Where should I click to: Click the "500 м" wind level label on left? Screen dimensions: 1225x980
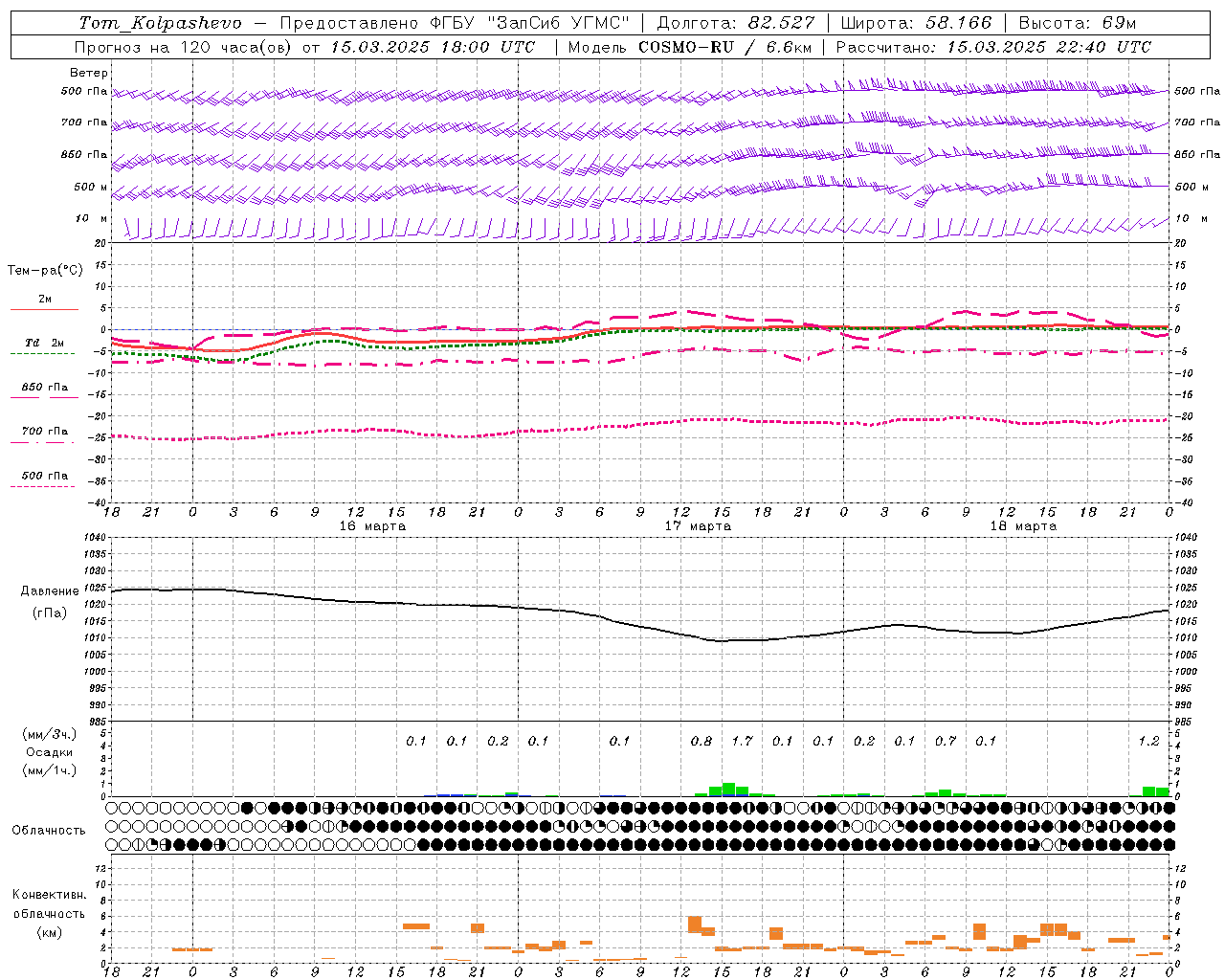point(91,188)
